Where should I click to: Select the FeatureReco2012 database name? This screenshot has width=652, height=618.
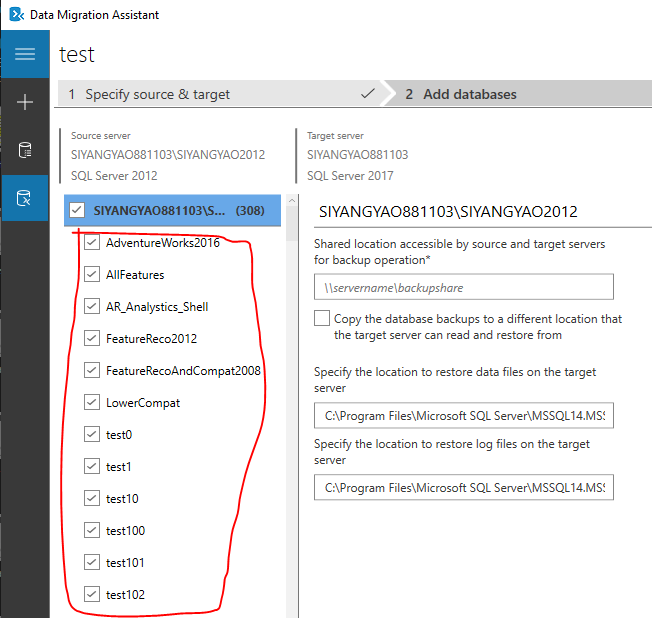coord(151,339)
